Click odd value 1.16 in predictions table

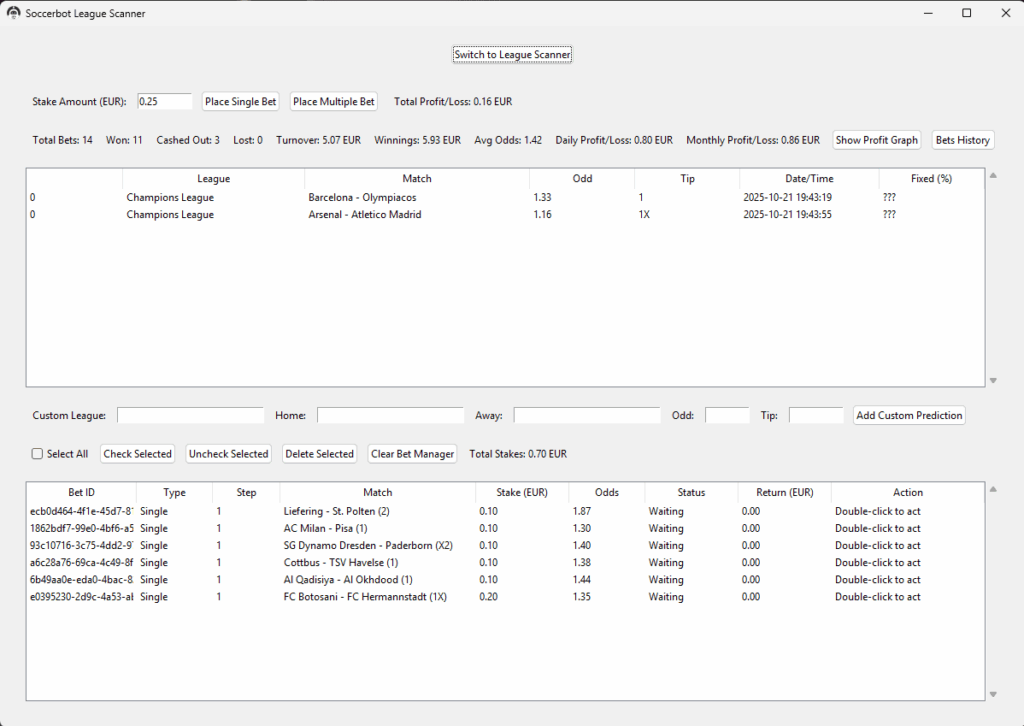(x=542, y=214)
